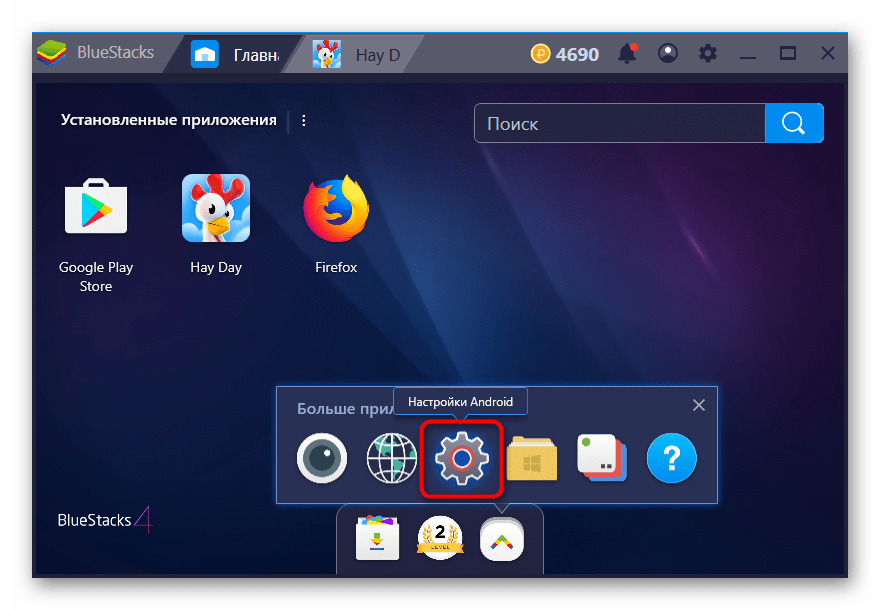880x610 pixels.
Task: Click the 4690 coins balance
Action: coord(566,54)
